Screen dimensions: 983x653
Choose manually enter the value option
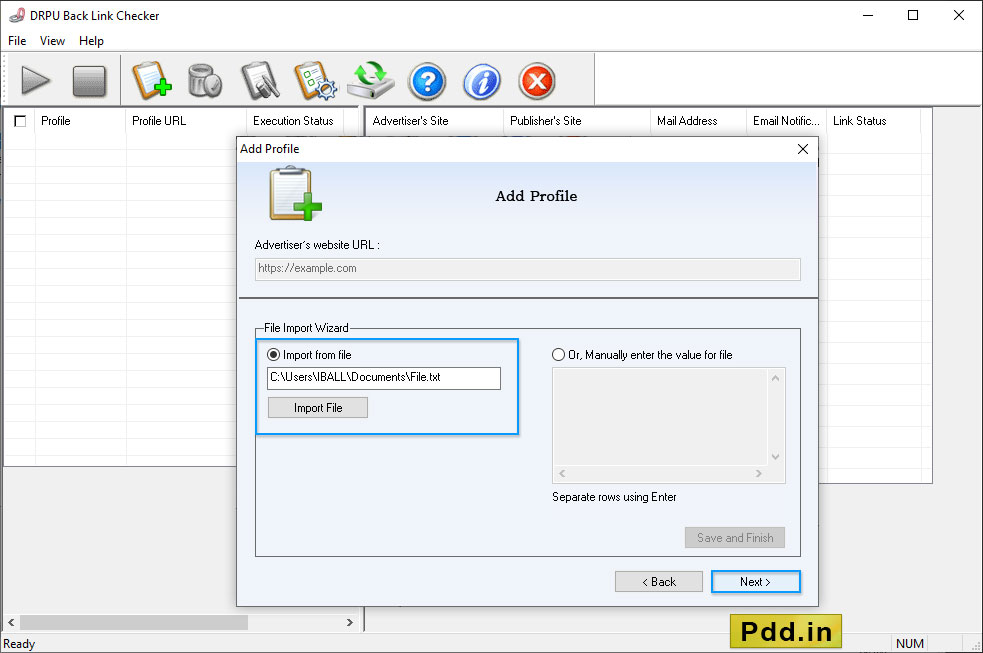point(558,355)
